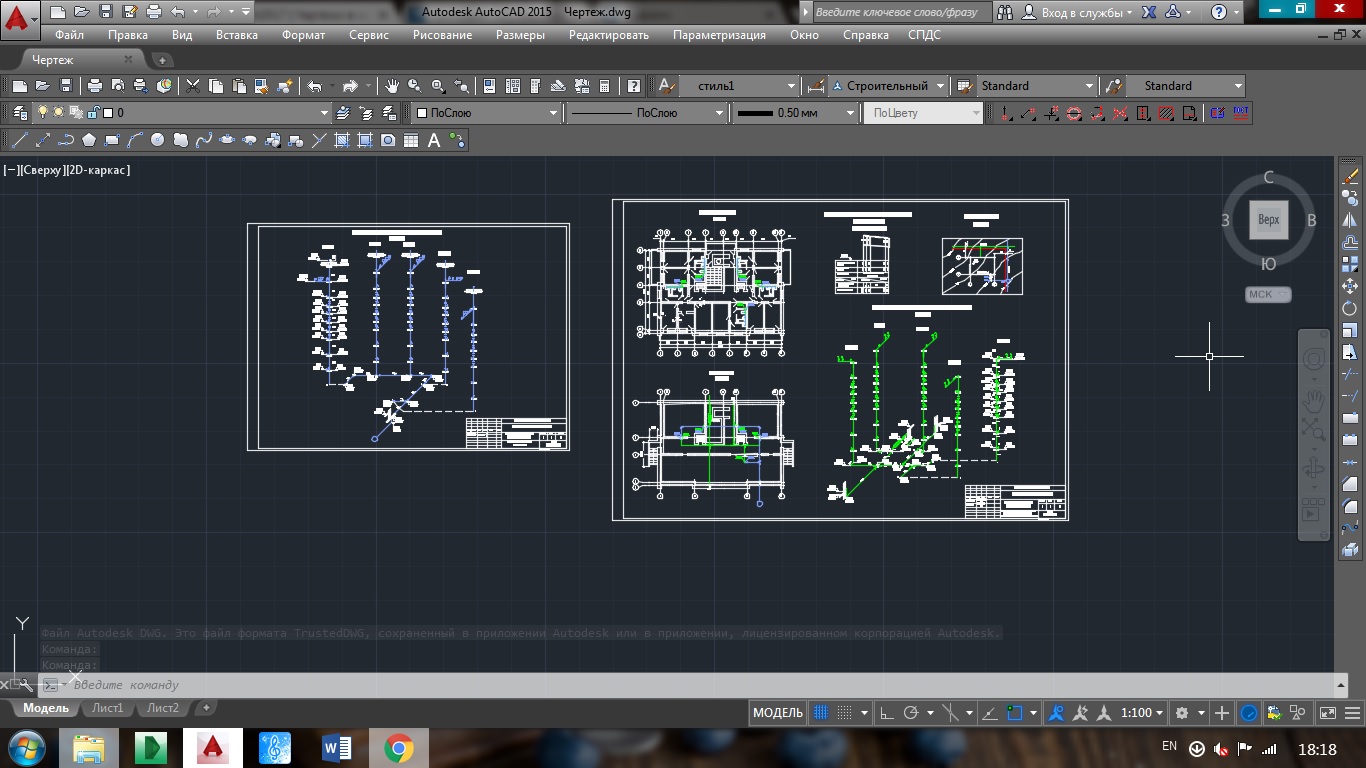Viewport: 1366px width, 768px height.
Task: Open the Properties palette icon
Action: [x=489, y=86]
